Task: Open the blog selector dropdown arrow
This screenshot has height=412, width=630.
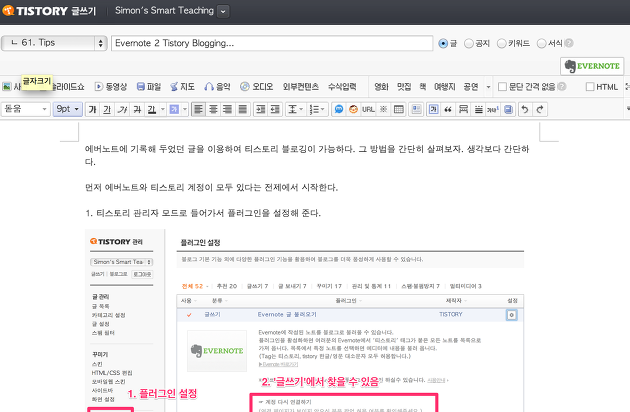Action: coord(223,11)
